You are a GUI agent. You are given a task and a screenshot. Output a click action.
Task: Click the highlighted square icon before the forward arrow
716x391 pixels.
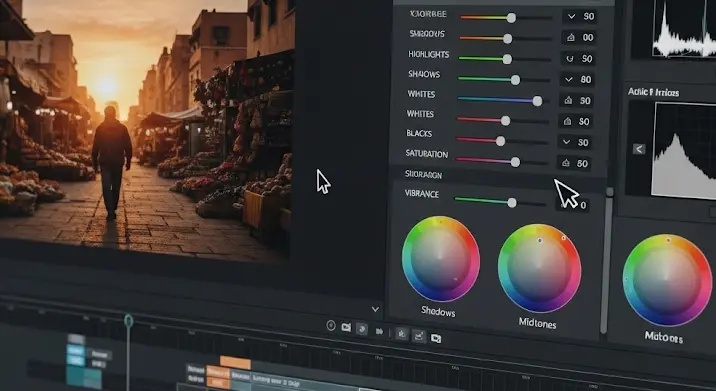click(x=362, y=329)
